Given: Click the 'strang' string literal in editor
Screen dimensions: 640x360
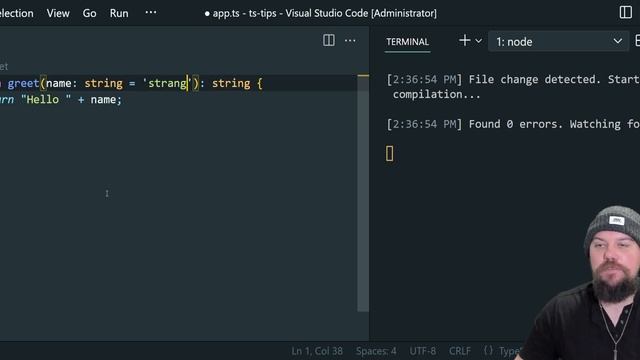Looking at the screenshot, I should point(167,84).
